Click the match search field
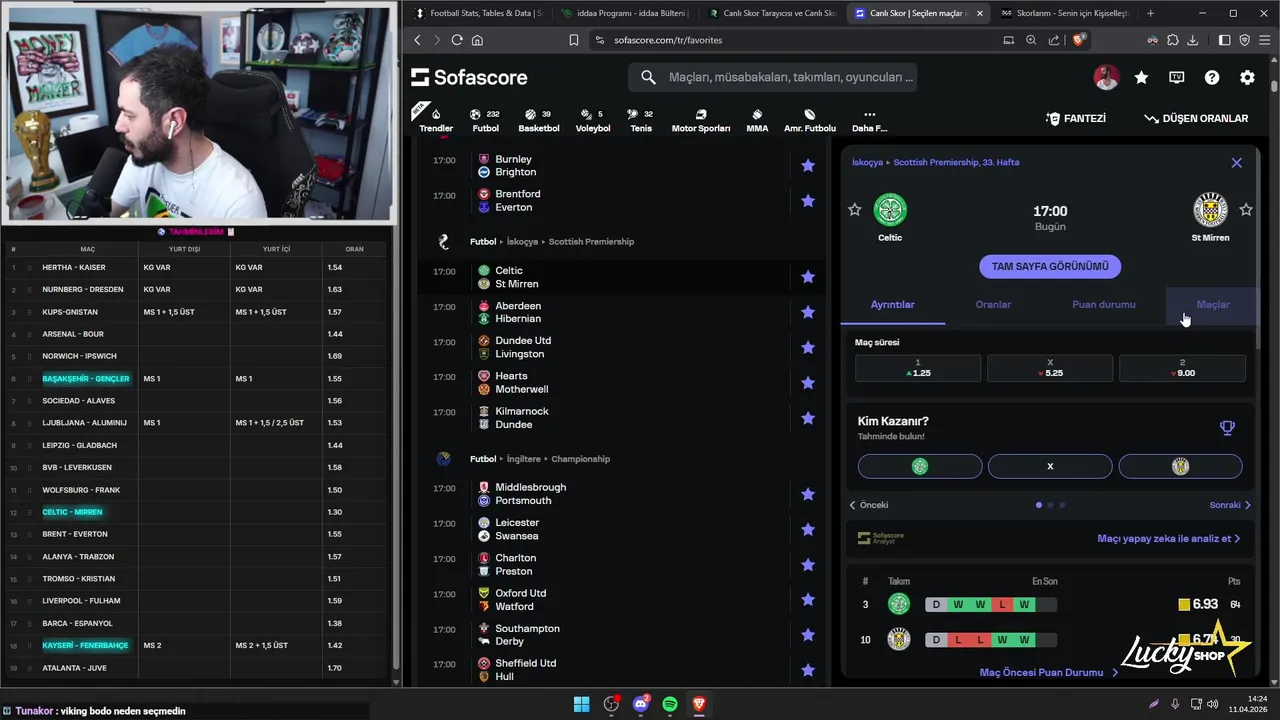This screenshot has height=720, width=1280. coord(772,77)
